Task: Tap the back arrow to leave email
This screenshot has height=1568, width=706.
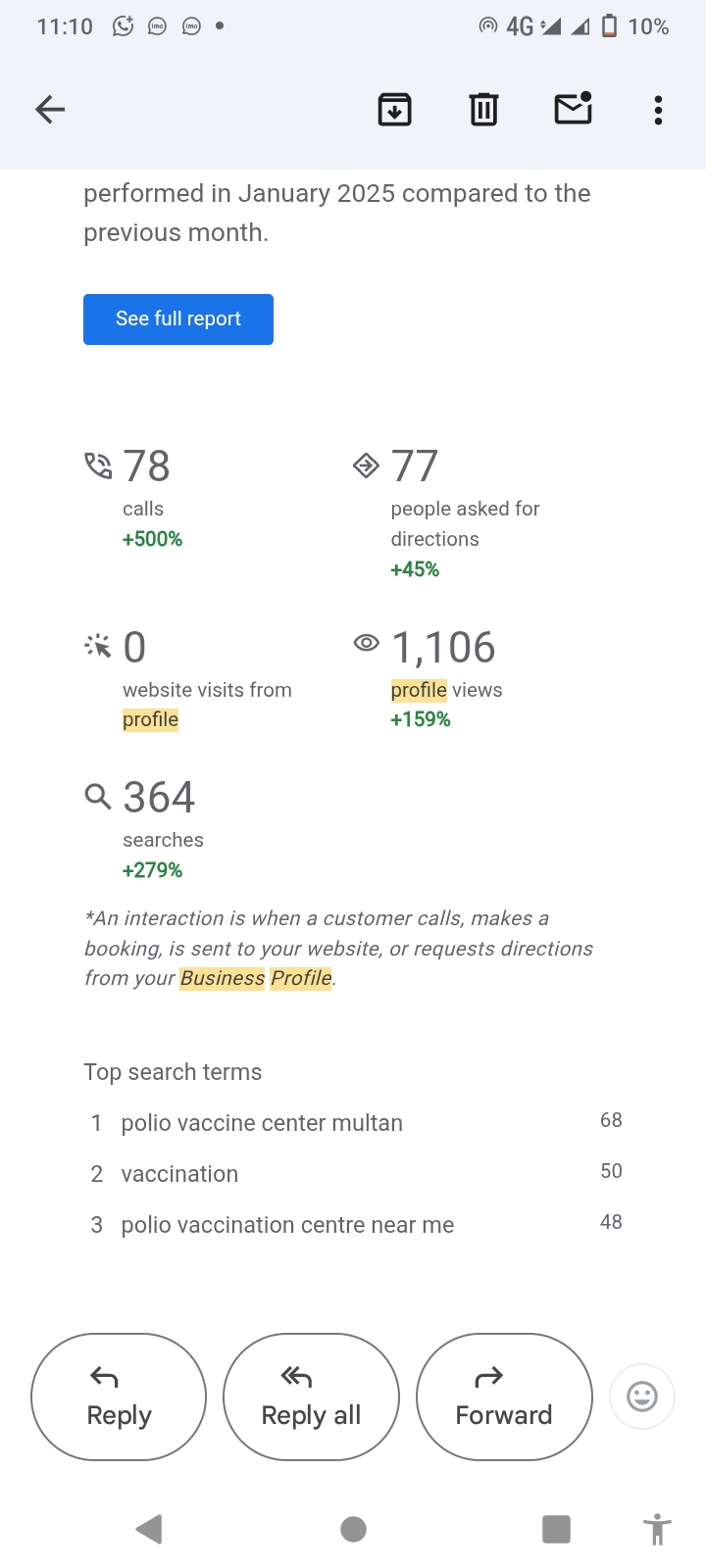Action: tap(50, 110)
